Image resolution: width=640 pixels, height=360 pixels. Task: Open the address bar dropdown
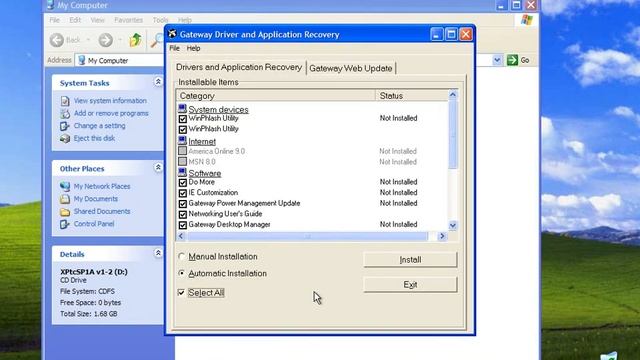(x=497, y=60)
